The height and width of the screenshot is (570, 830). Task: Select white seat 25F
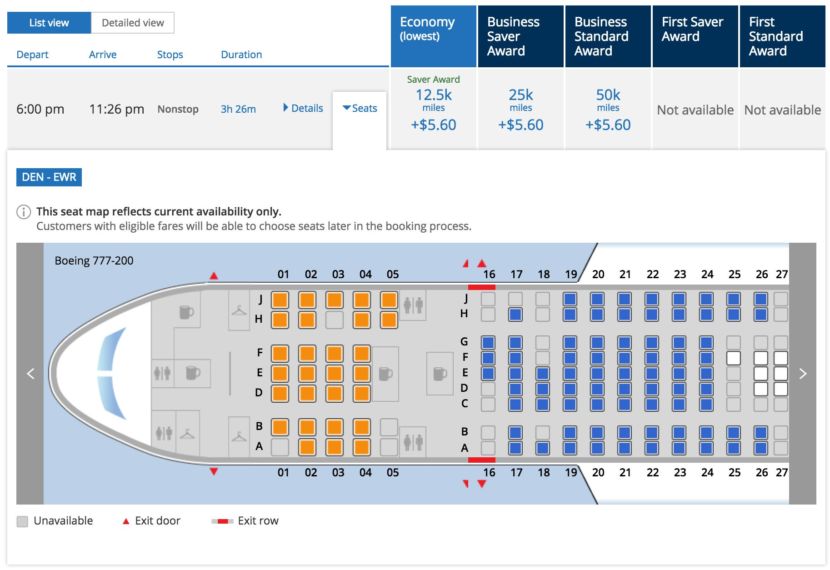tap(733, 358)
